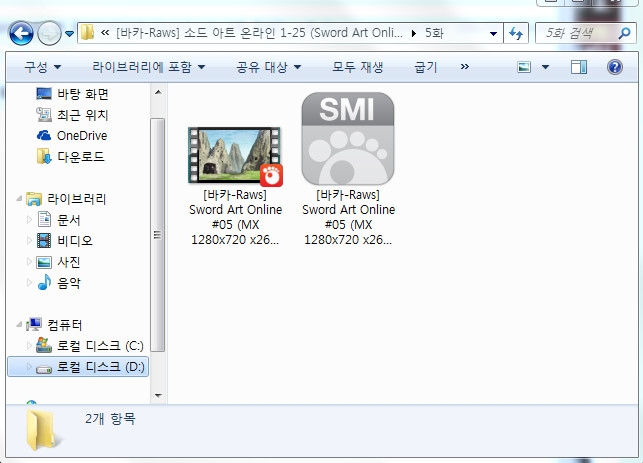Refresh the folder with the refresh button
Image resolution: width=643 pixels, height=463 pixels.
coord(516,33)
